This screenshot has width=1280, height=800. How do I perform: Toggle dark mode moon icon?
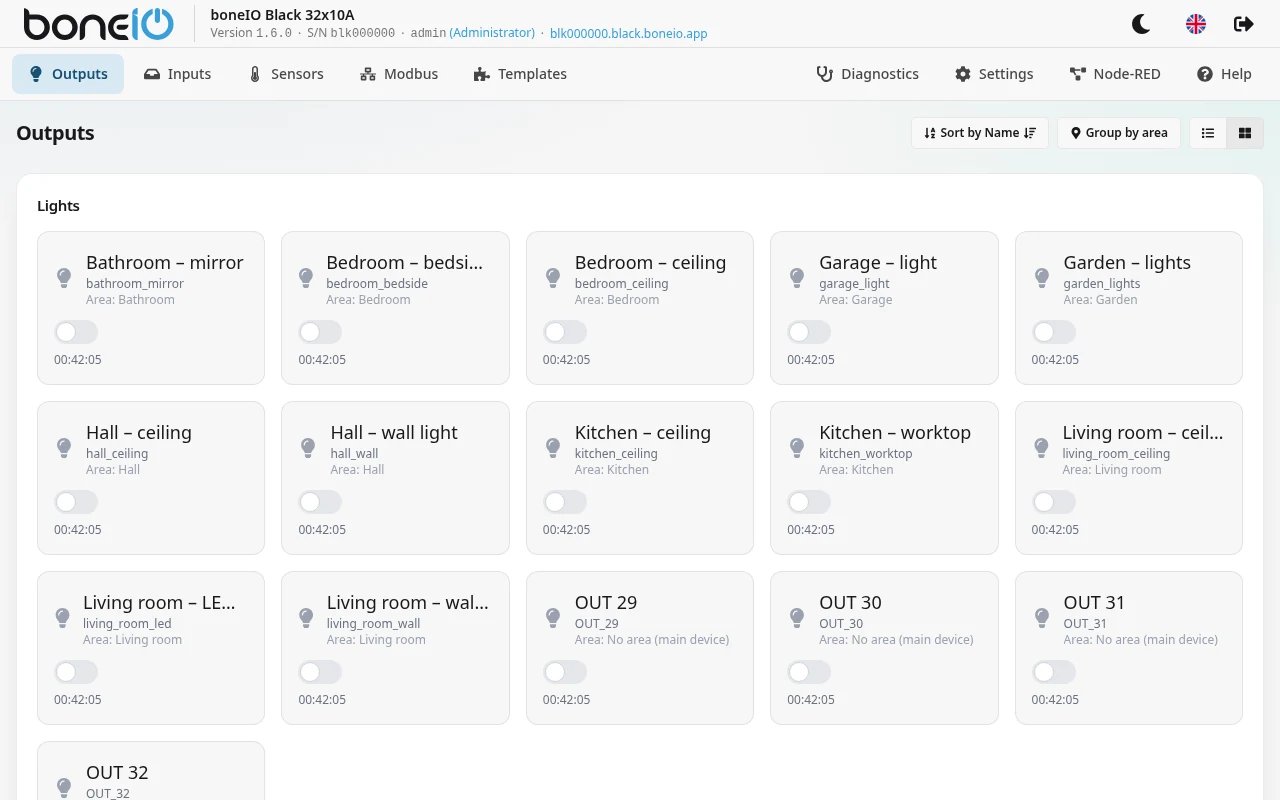[x=1141, y=24]
